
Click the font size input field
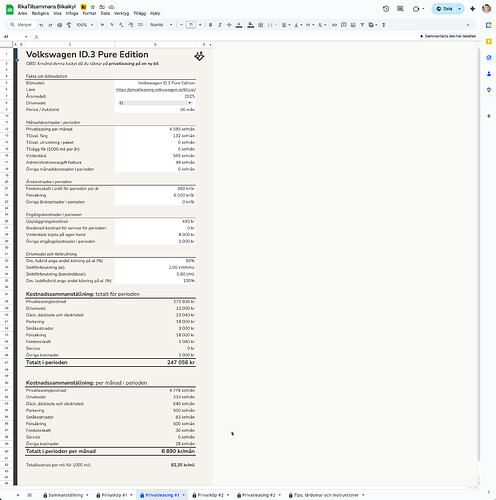pyautogui.click(x=191, y=25)
